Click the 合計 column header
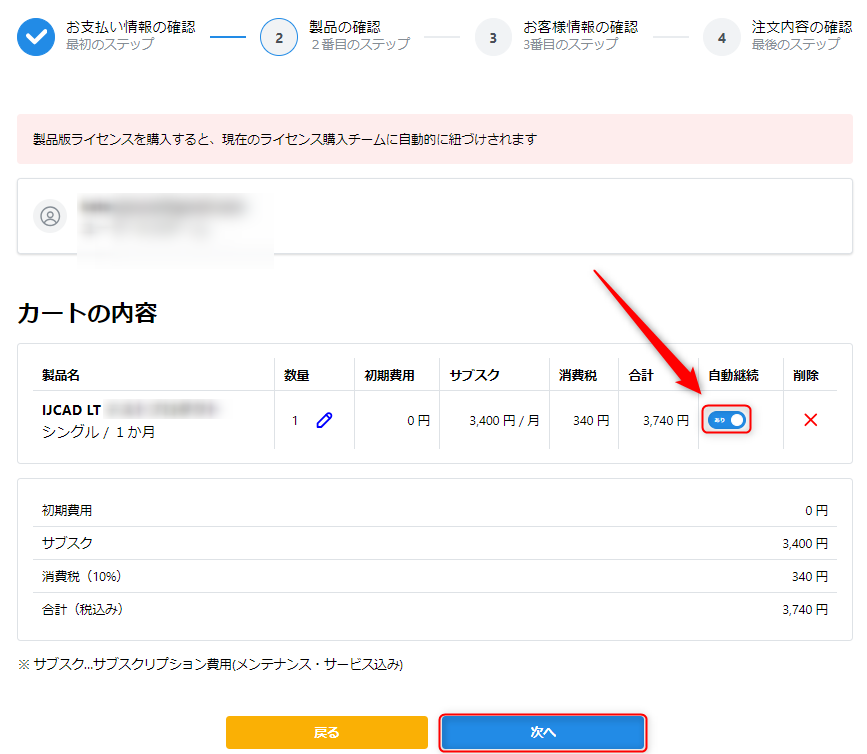Screen dimensions: 867x754 [641, 375]
